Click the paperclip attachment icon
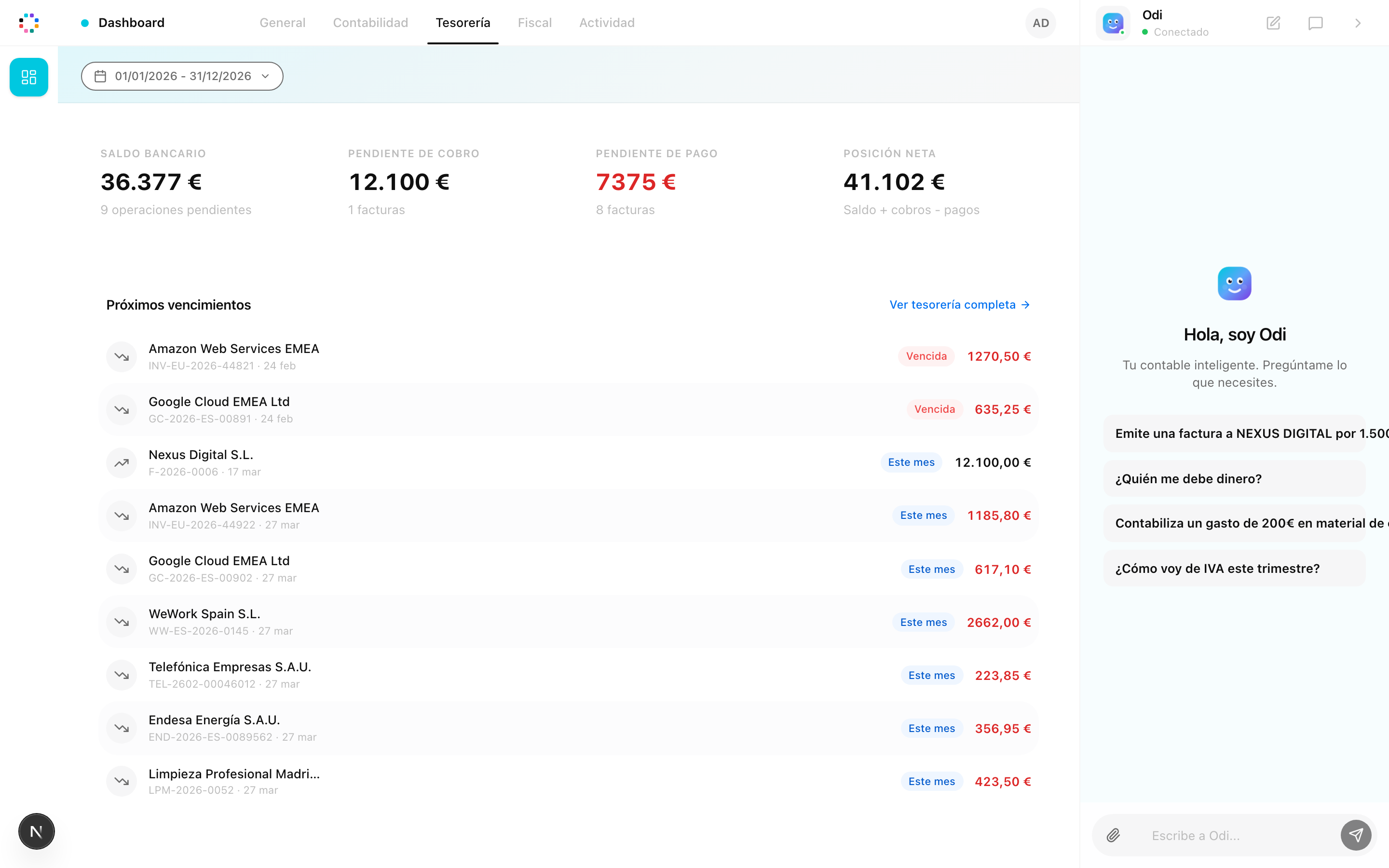 [1113, 835]
